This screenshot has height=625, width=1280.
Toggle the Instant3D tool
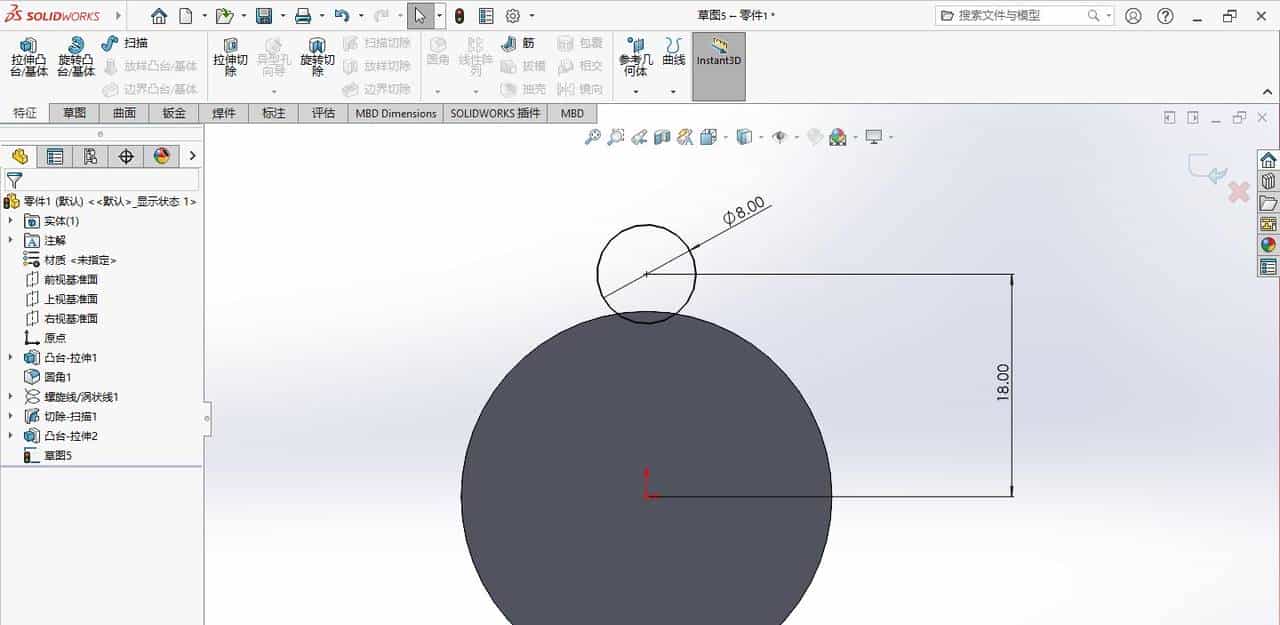coord(718,61)
